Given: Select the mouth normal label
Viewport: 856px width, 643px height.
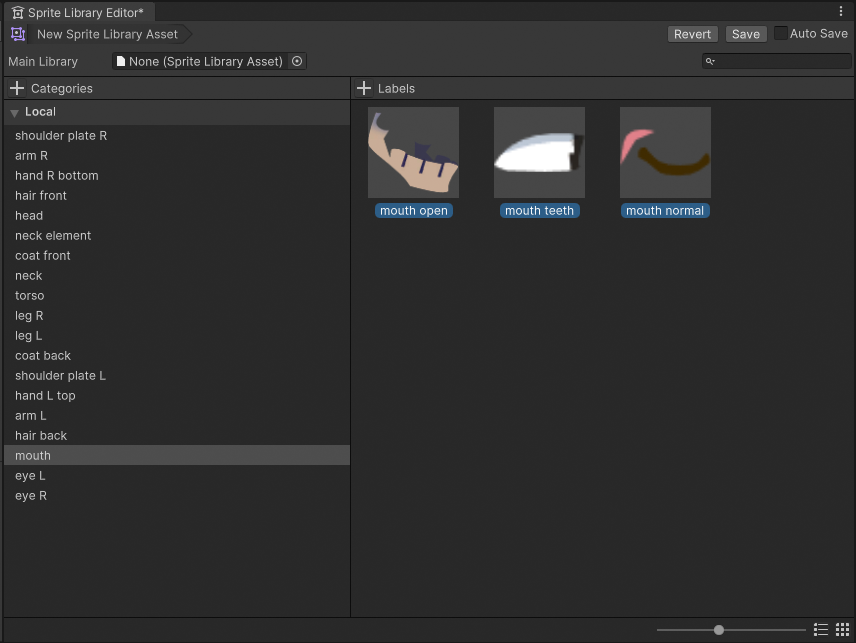Looking at the screenshot, I should [665, 211].
